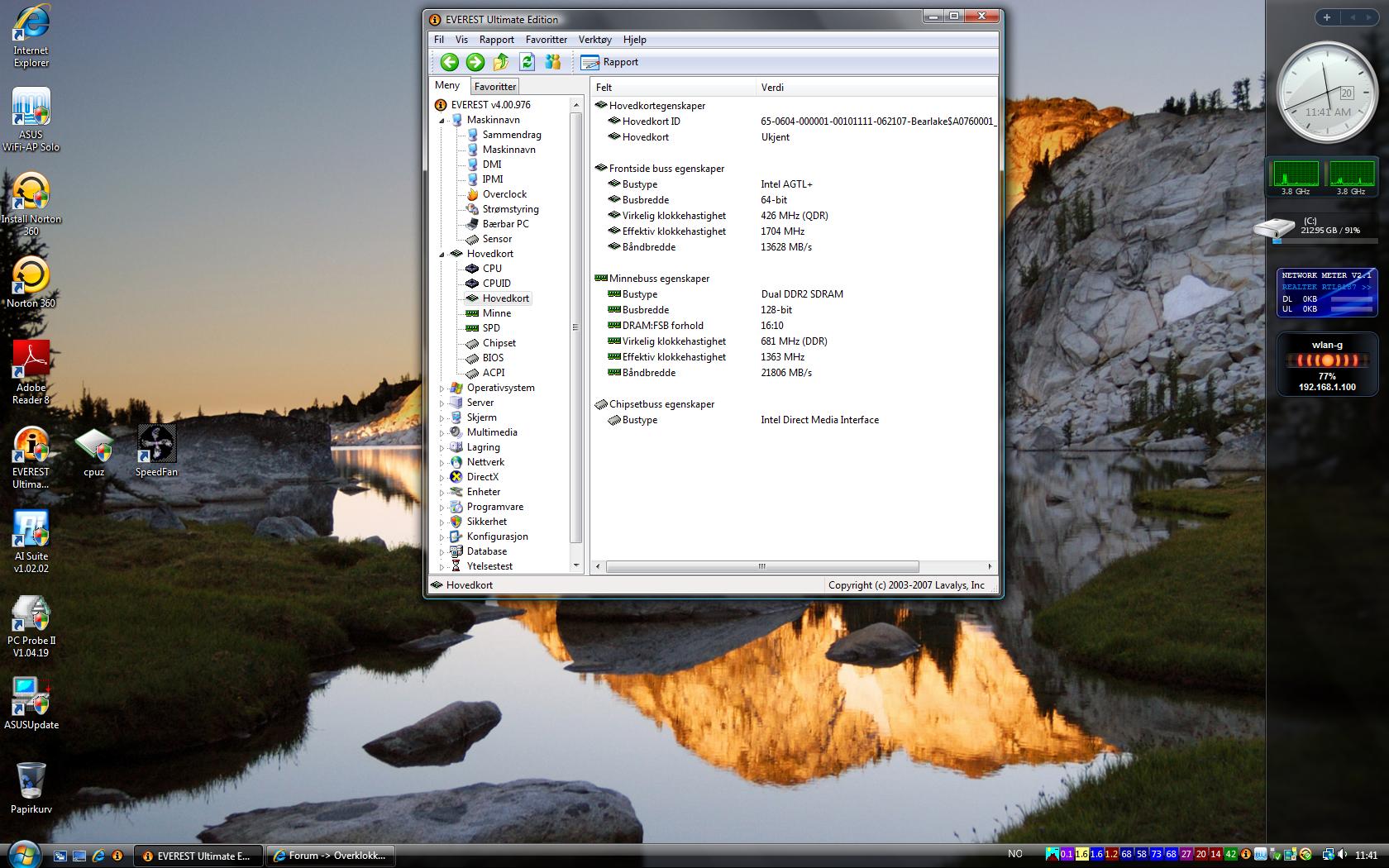Open the Papirkurv recycle bin
This screenshot has width=1389, height=868.
[31, 788]
